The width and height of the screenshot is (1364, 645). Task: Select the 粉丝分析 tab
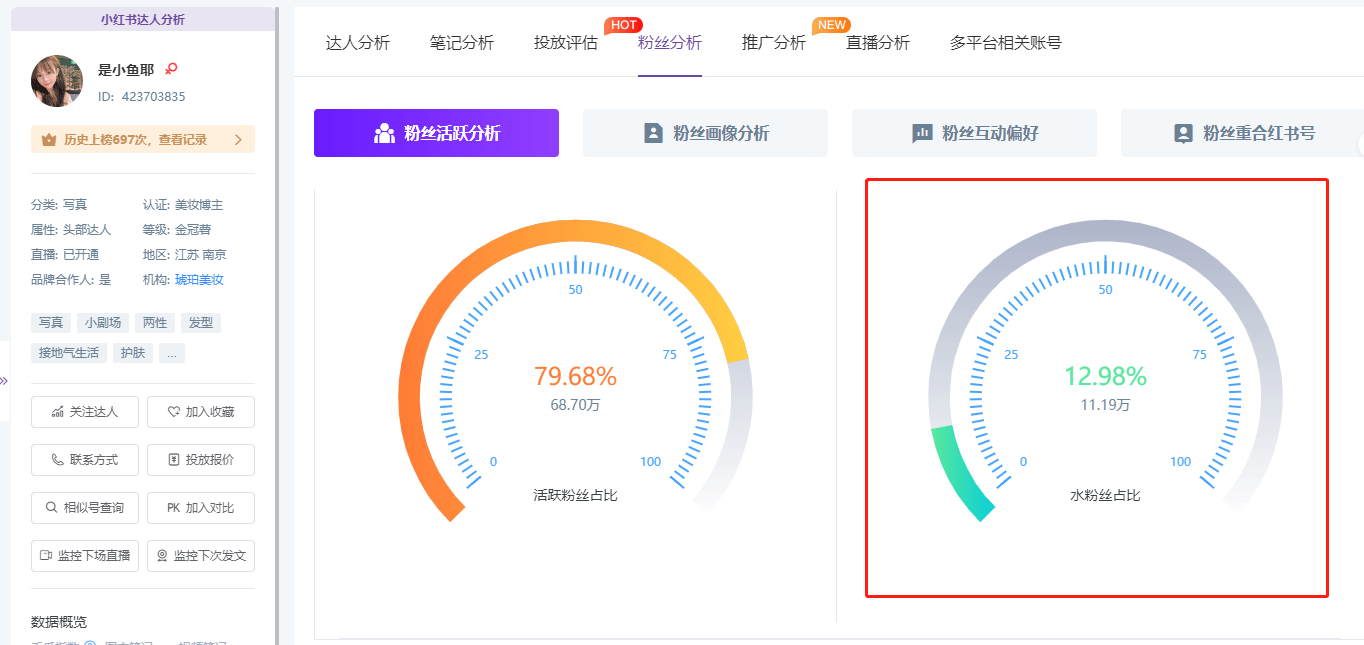coord(670,43)
